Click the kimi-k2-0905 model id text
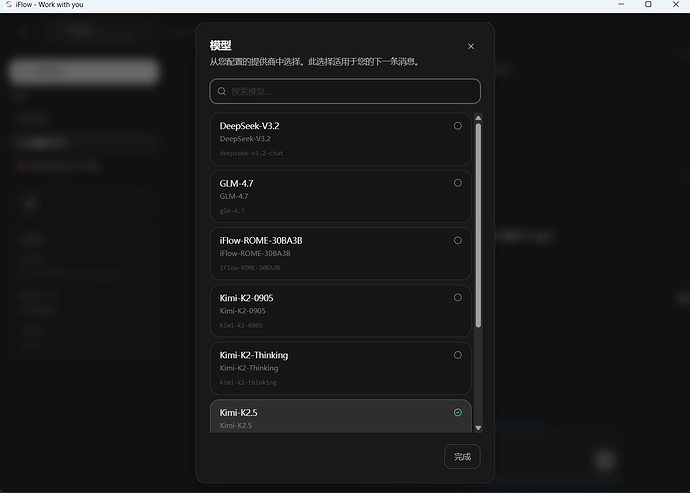 coord(241,325)
